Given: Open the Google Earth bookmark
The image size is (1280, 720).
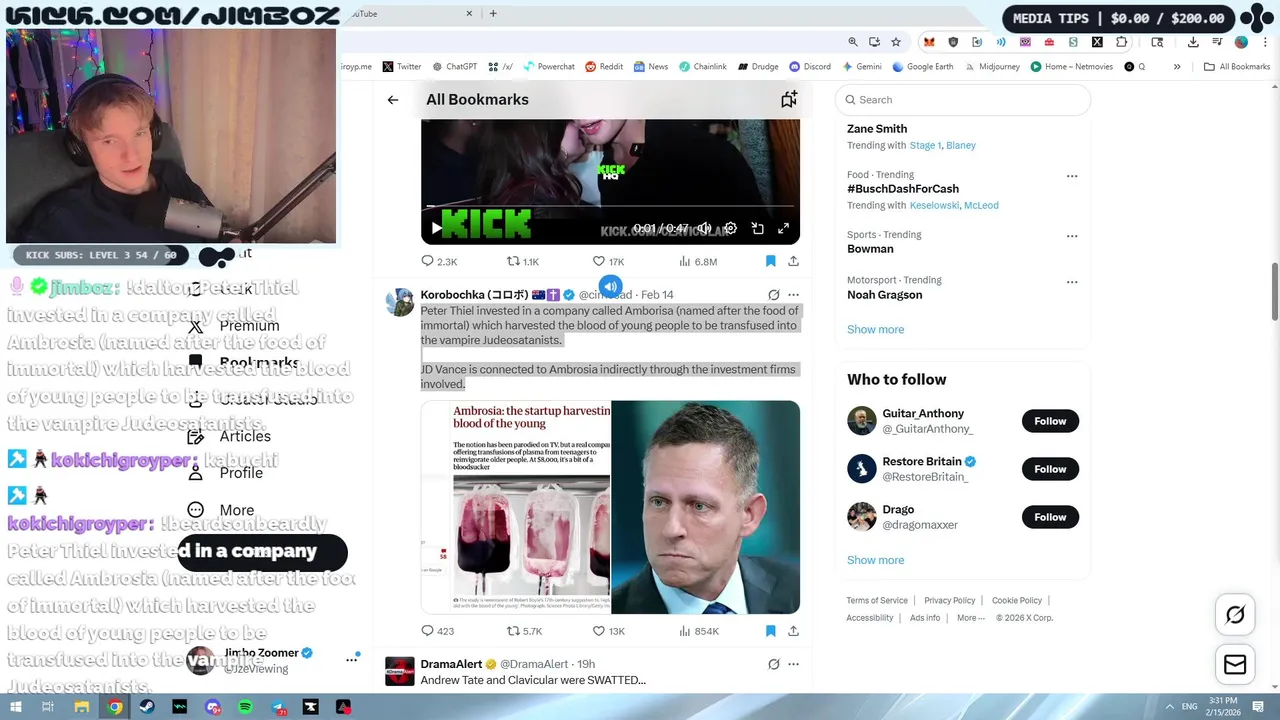Looking at the screenshot, I should [x=923, y=67].
